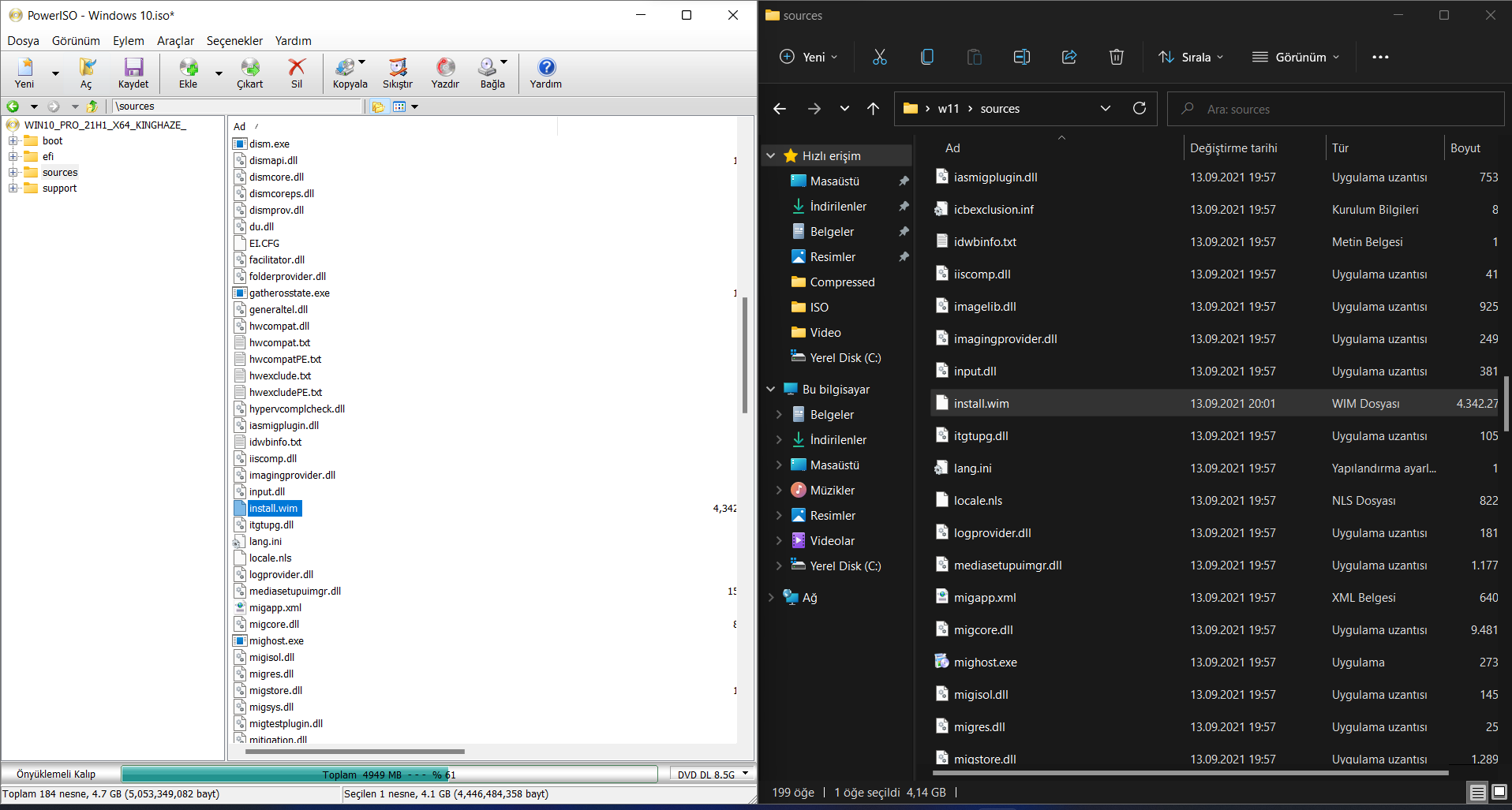Screen dimensions: 1512x810
Task: Expand the sources folder in PowerISO tree
Action: tap(13, 173)
